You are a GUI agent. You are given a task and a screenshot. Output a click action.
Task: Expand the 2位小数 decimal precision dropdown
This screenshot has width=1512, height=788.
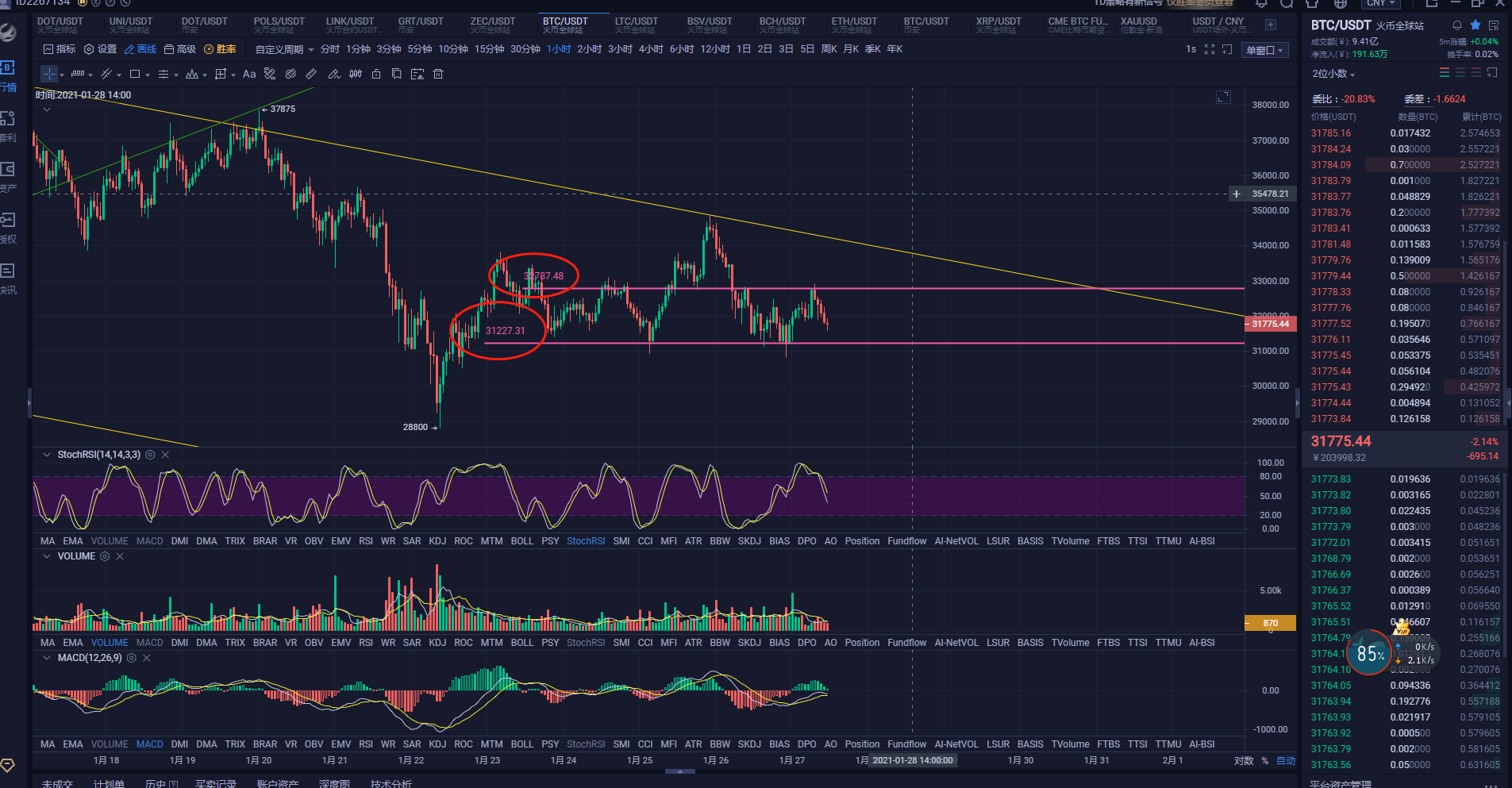(1333, 74)
